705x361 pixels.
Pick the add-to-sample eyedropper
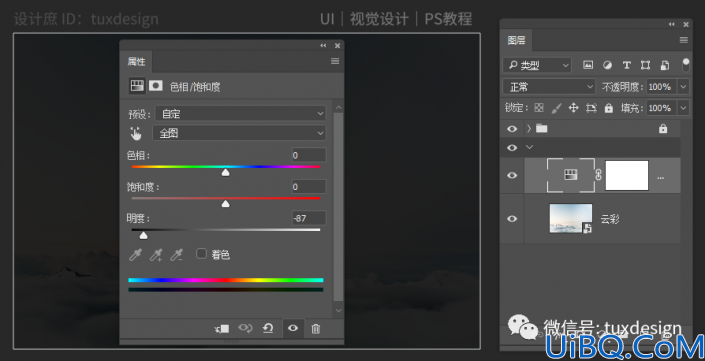tap(156, 255)
